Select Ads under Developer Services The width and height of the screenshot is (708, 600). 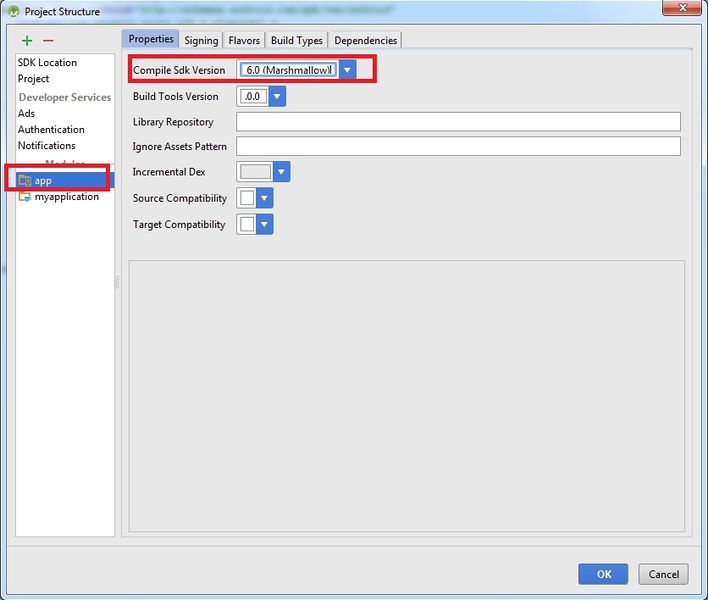click(26, 113)
